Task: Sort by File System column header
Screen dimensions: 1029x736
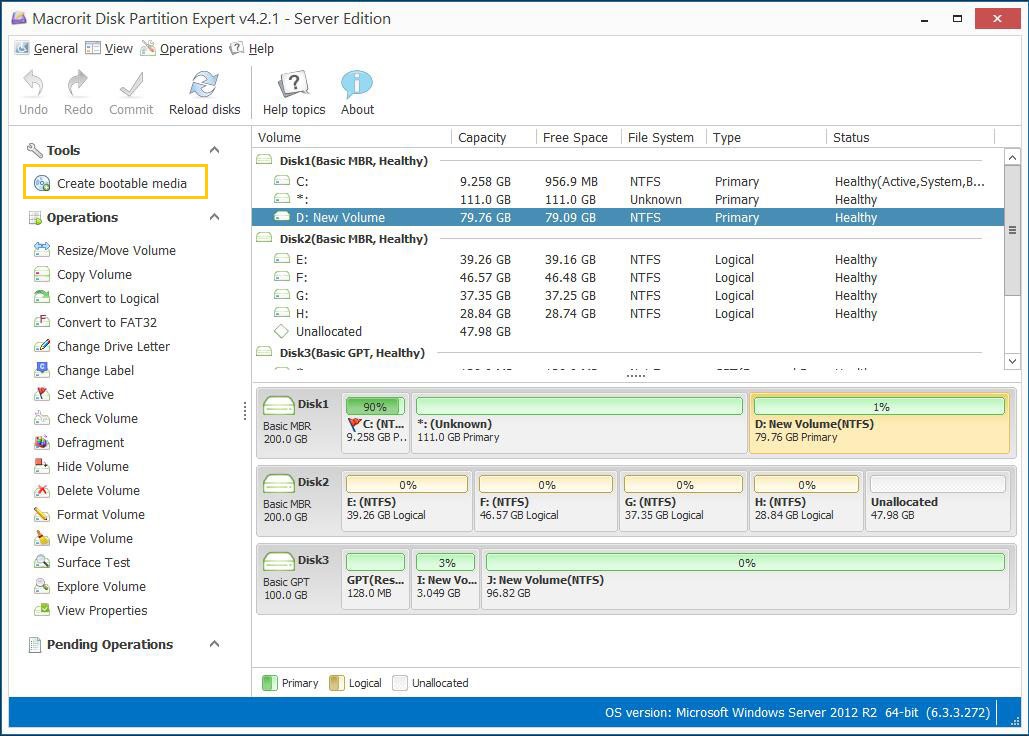Action: coord(663,137)
